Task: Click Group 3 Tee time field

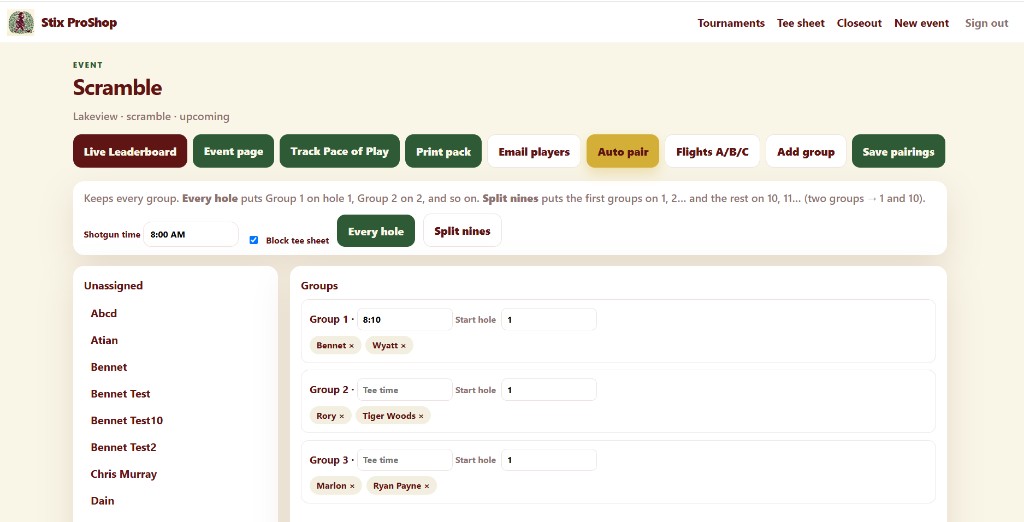Action: click(405, 460)
